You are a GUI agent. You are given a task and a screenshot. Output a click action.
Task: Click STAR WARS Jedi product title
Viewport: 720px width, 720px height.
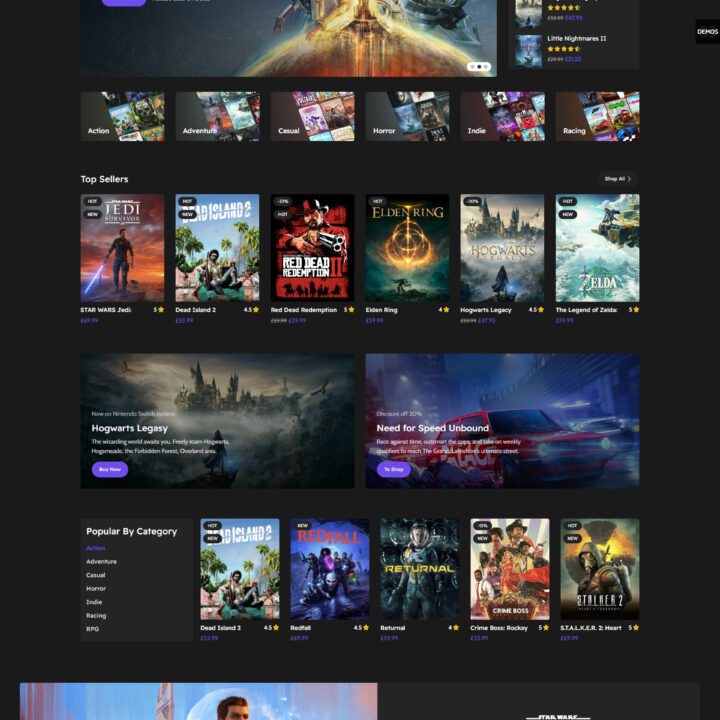coord(106,310)
